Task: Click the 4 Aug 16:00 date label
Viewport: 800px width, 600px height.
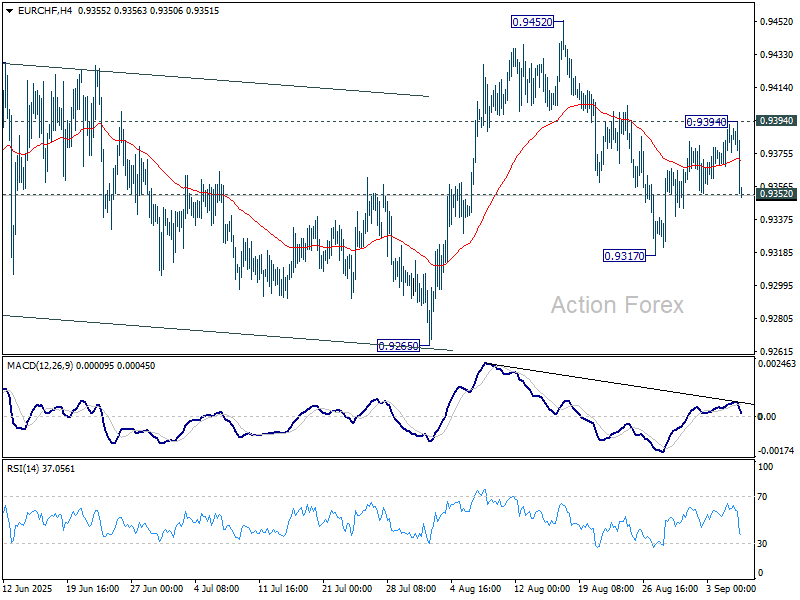Action: 475,589
